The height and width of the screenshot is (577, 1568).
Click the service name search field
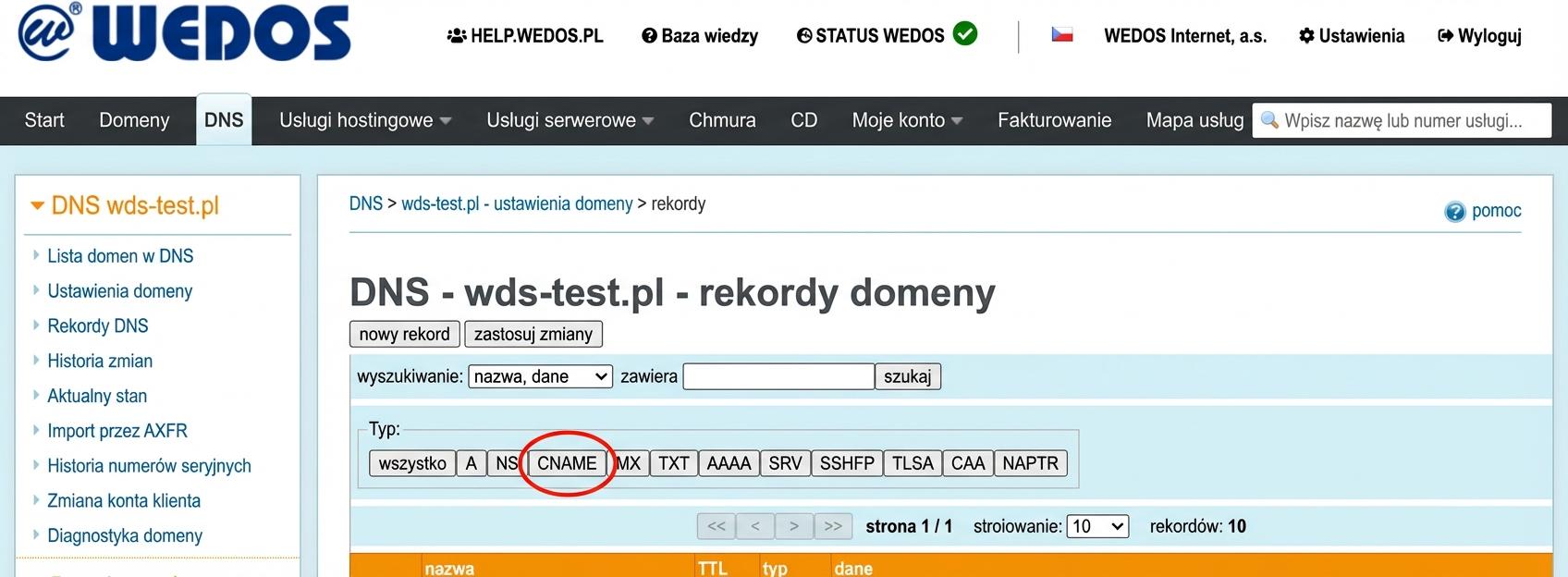click(1402, 120)
